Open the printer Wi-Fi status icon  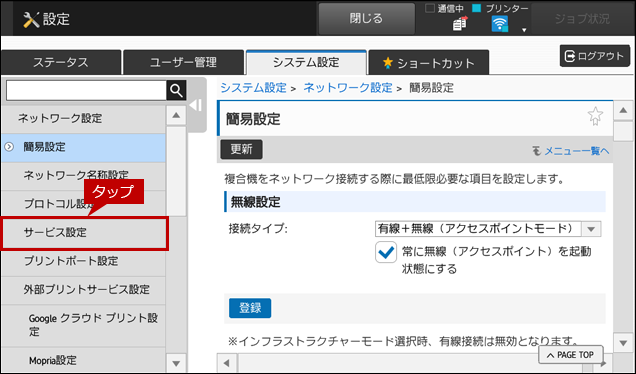(x=499, y=24)
